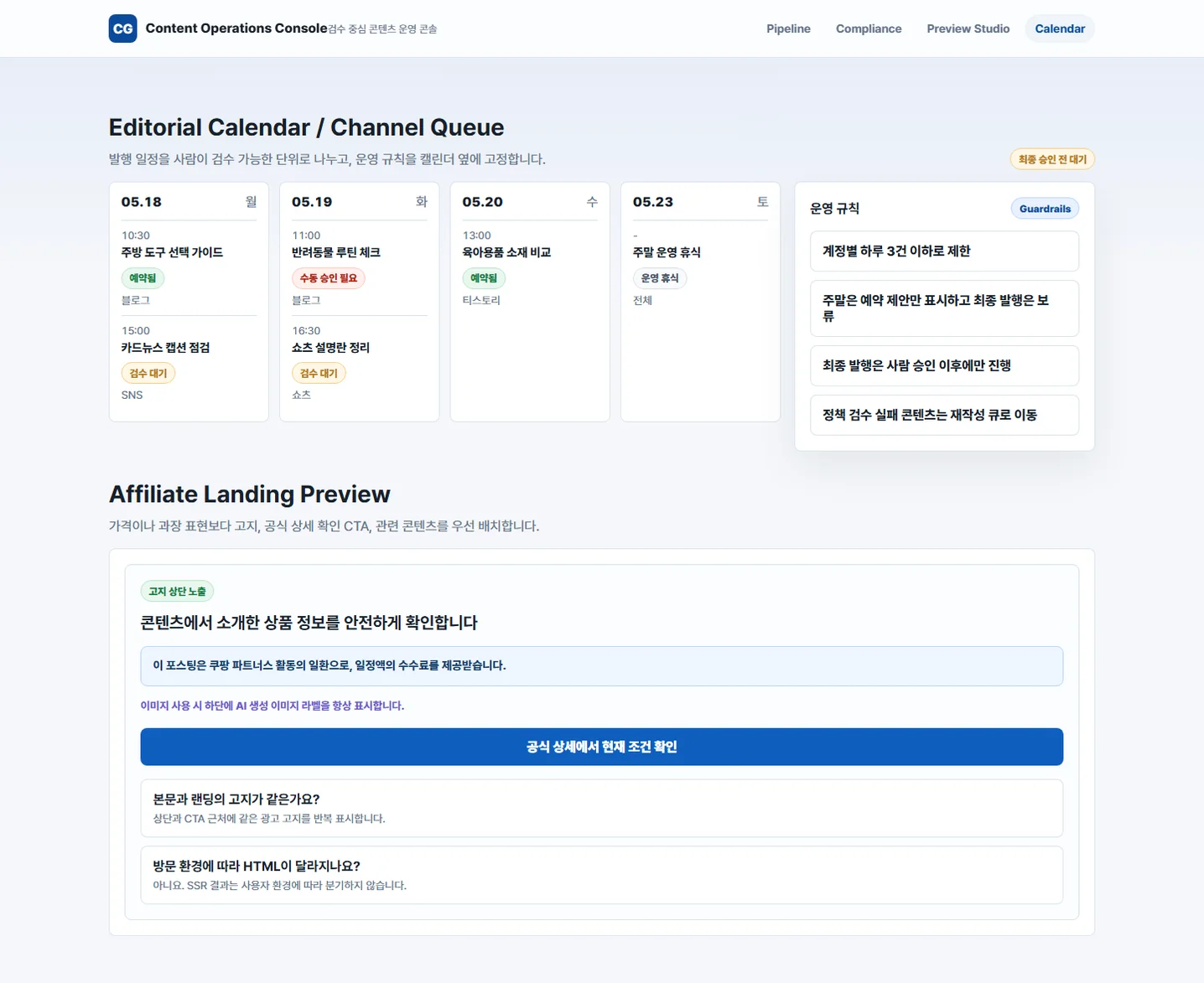The width and height of the screenshot is (1204, 983).
Task: Click the 16:30 time label
Action: [x=306, y=331]
